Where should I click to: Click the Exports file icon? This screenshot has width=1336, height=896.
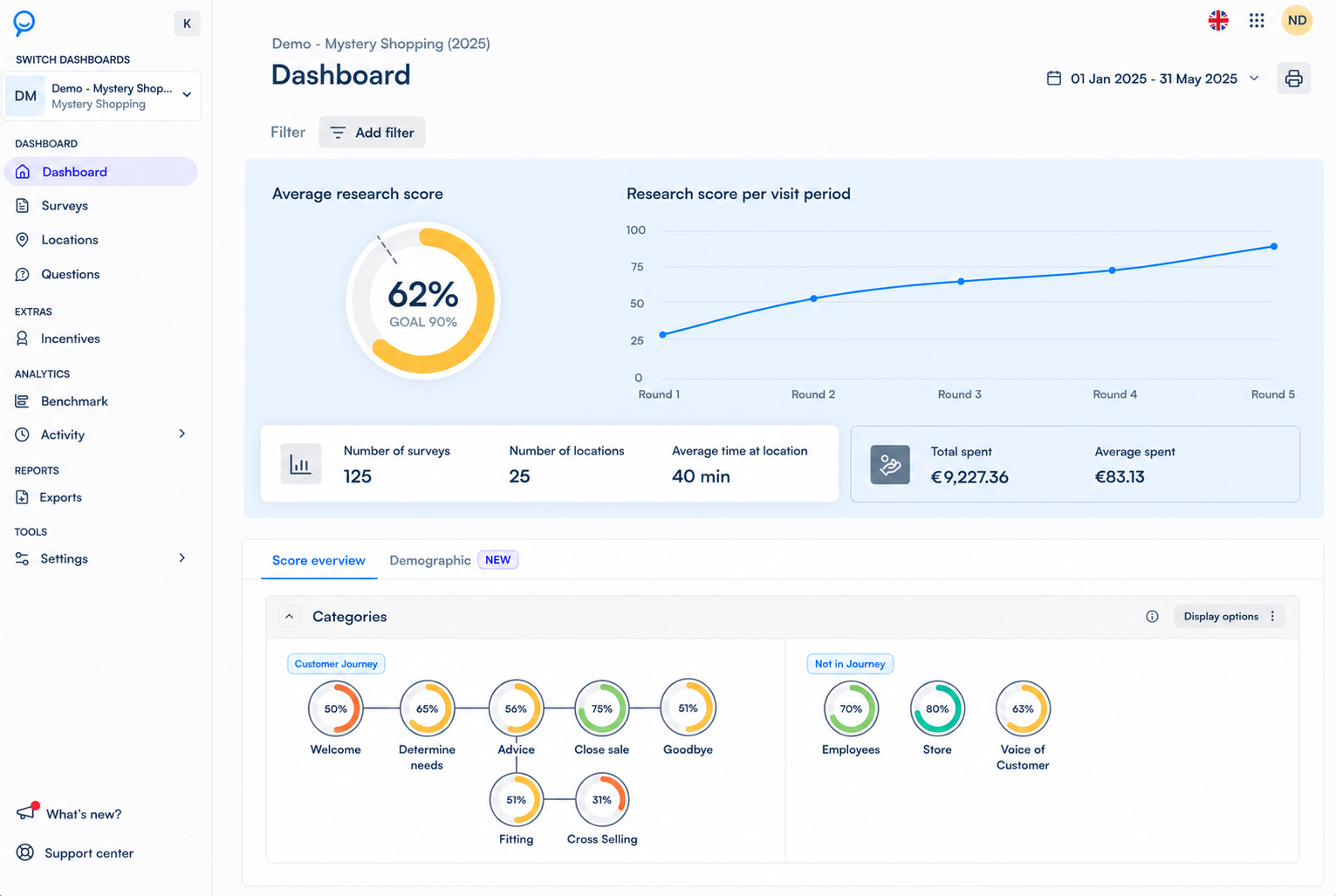[x=23, y=497]
